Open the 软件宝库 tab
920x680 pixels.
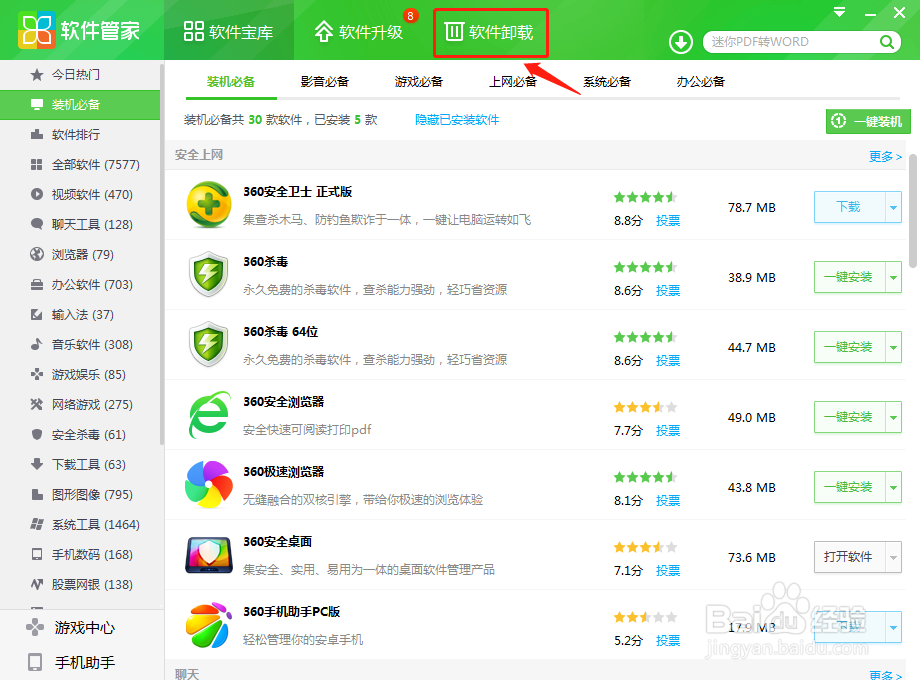click(x=228, y=31)
